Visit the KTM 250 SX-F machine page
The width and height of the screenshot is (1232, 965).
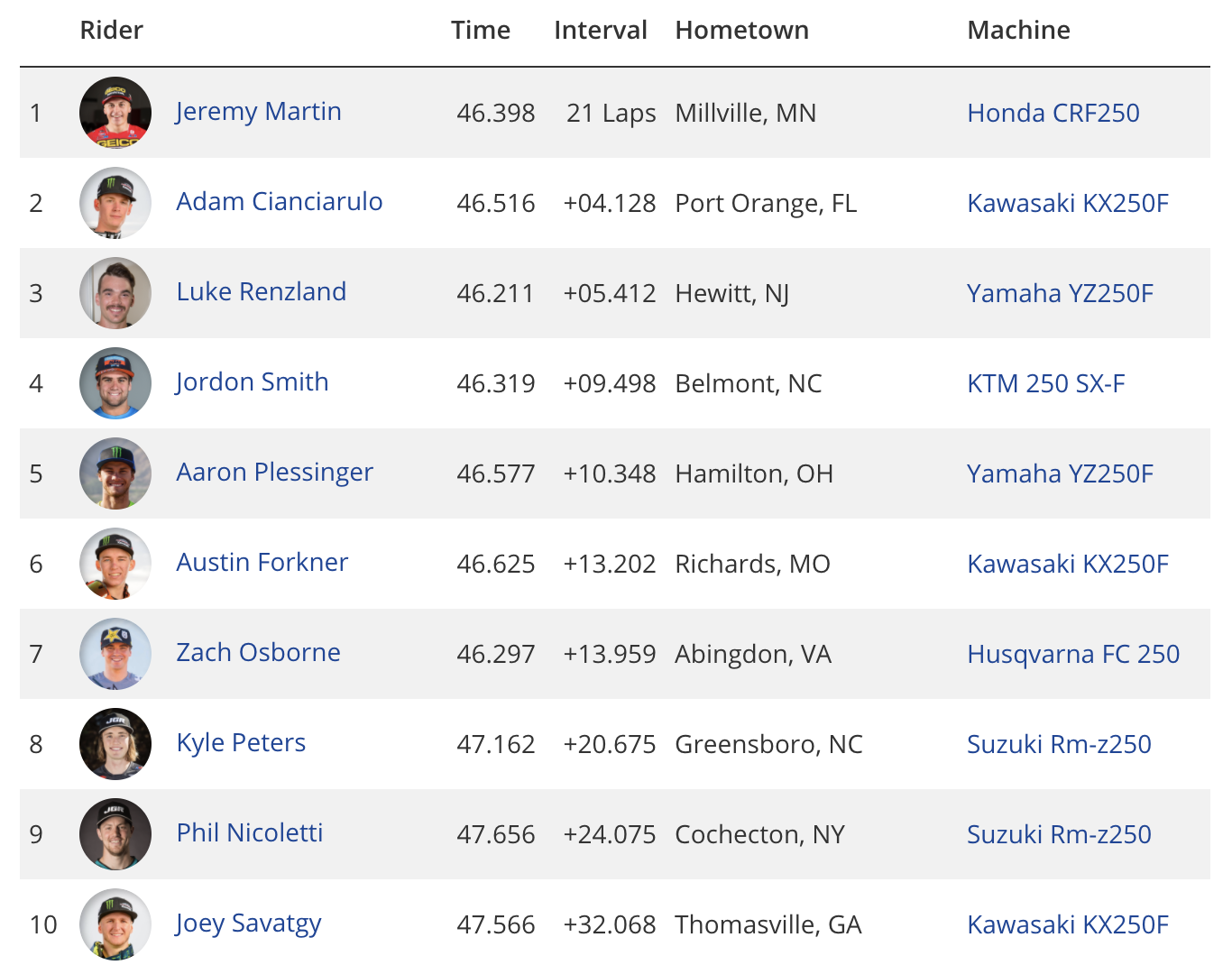pyautogui.click(x=1046, y=383)
